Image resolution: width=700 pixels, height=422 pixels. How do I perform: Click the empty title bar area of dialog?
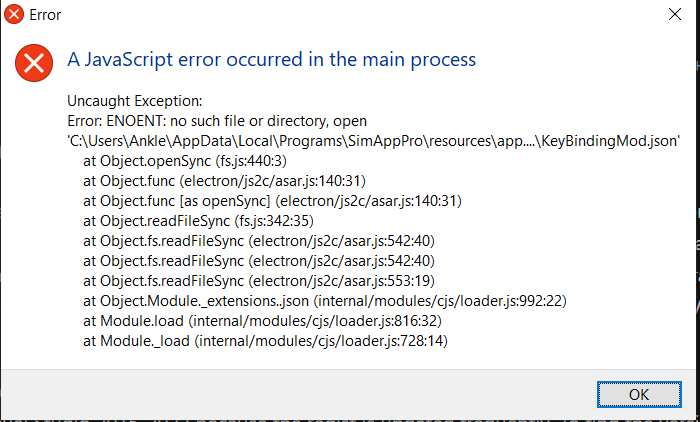coord(357,14)
